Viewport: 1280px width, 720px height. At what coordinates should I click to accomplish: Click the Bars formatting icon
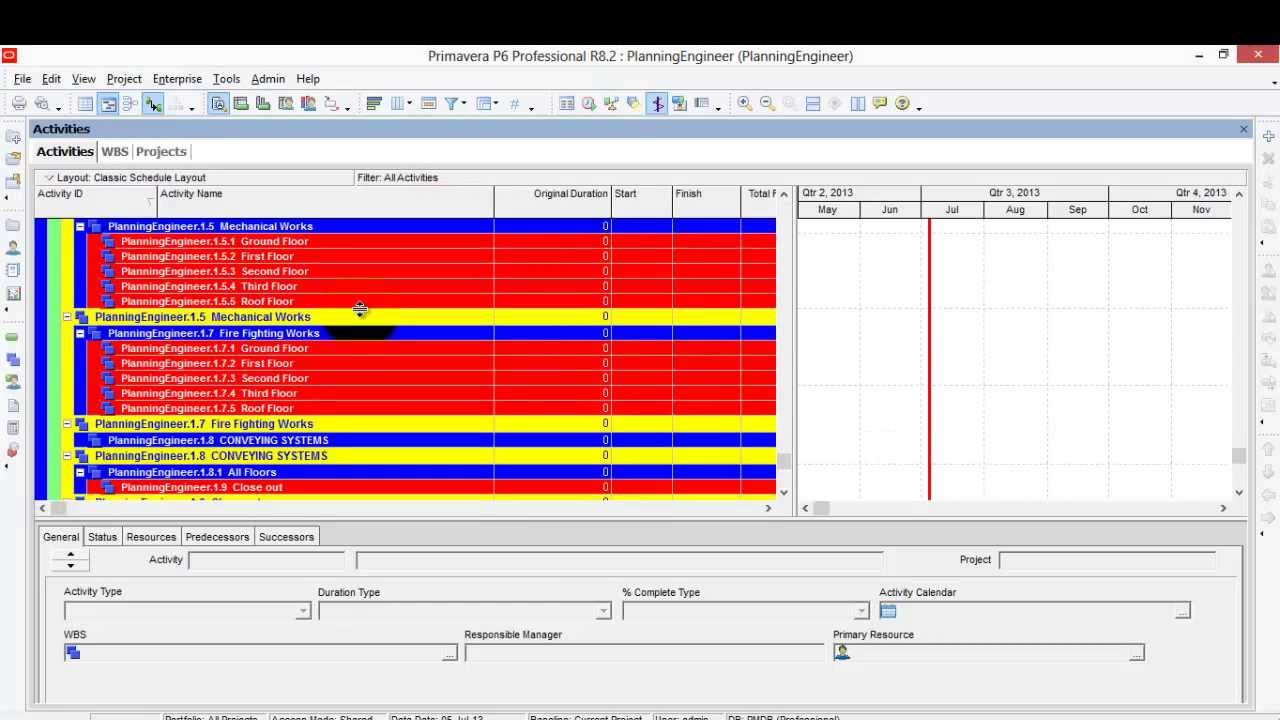pos(374,103)
